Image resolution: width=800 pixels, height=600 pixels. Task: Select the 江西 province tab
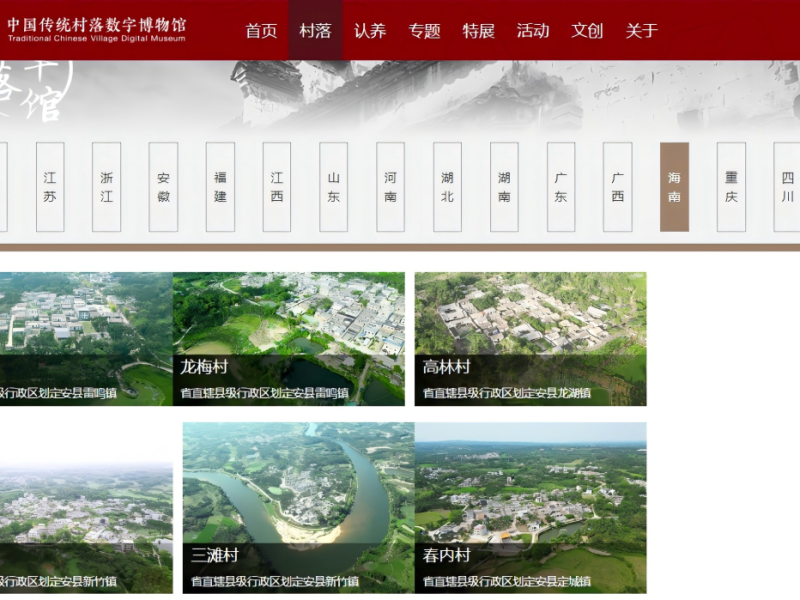(277, 187)
